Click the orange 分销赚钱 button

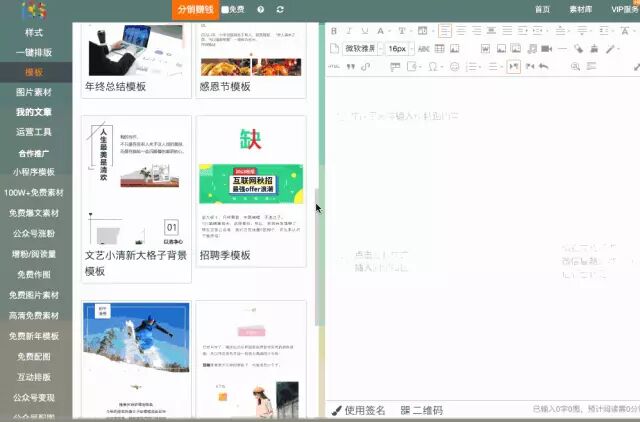click(196, 10)
